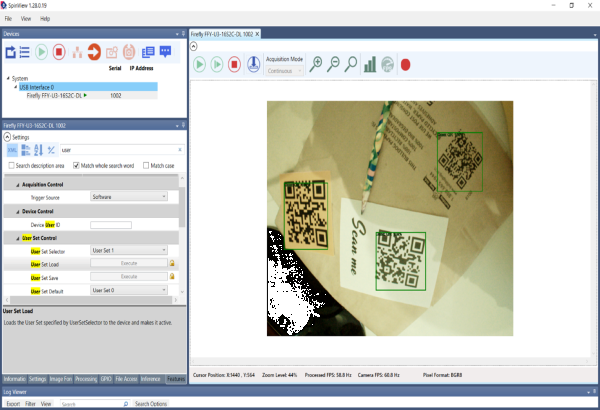The width and height of the screenshot is (600, 410).
Task: Open the Devices panel options arrow
Action: (x=177, y=34)
